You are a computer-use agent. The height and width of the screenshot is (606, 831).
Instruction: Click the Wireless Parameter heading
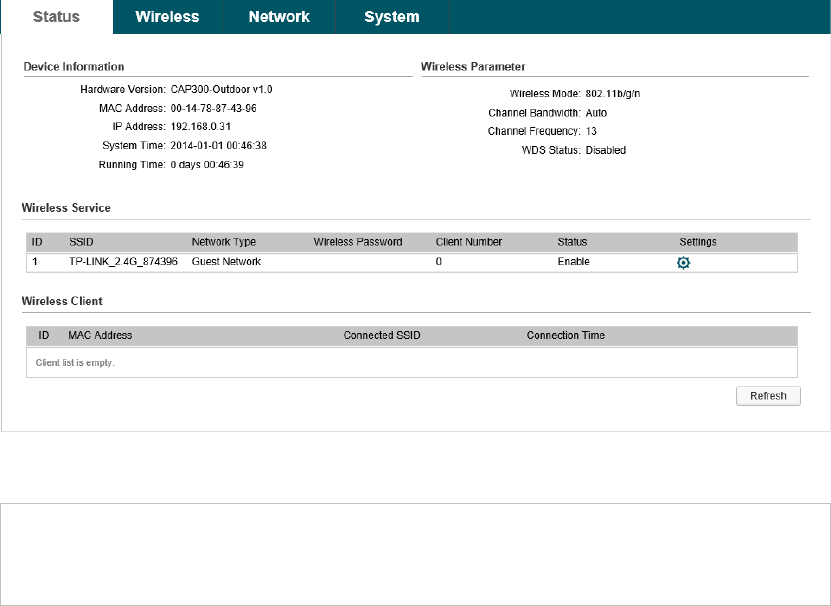pyautogui.click(x=473, y=66)
